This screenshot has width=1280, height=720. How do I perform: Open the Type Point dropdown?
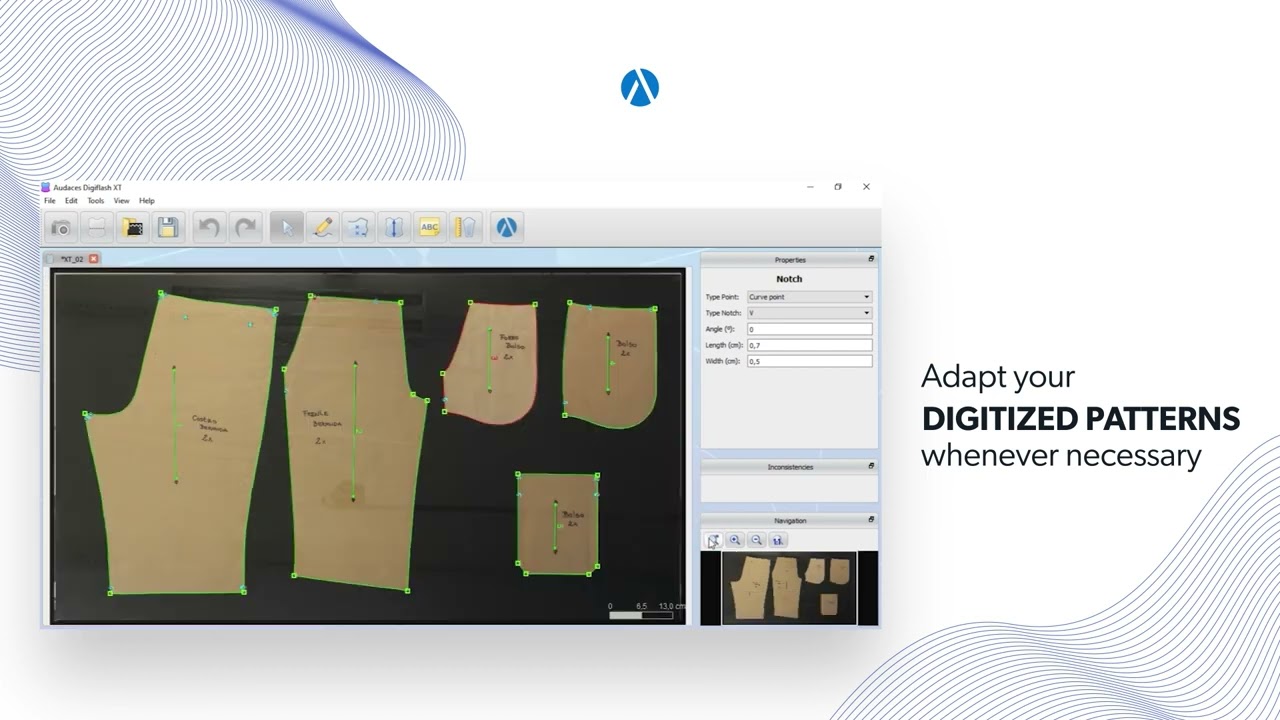pos(809,297)
